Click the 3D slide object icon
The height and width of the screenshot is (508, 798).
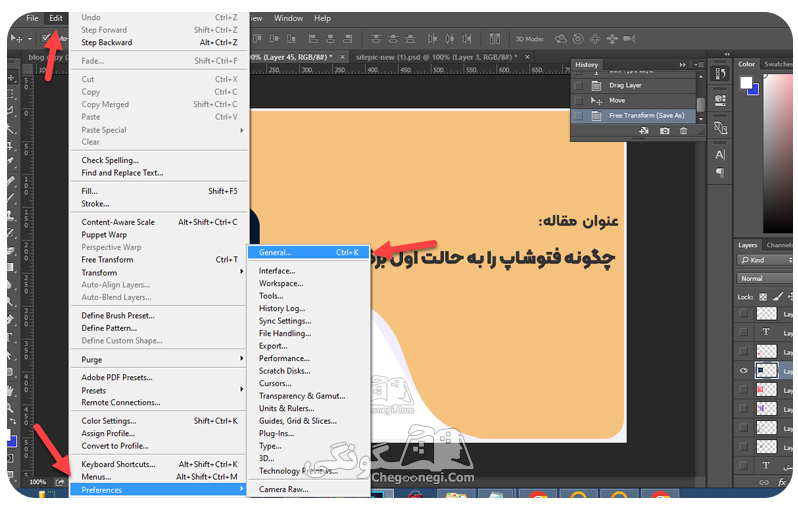(x=612, y=39)
